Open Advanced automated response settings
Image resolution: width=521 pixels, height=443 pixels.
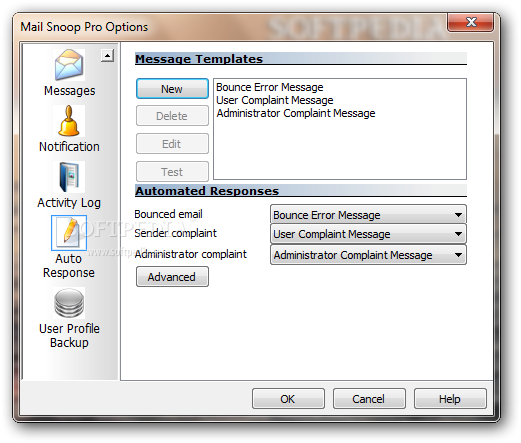pyautogui.click(x=172, y=276)
